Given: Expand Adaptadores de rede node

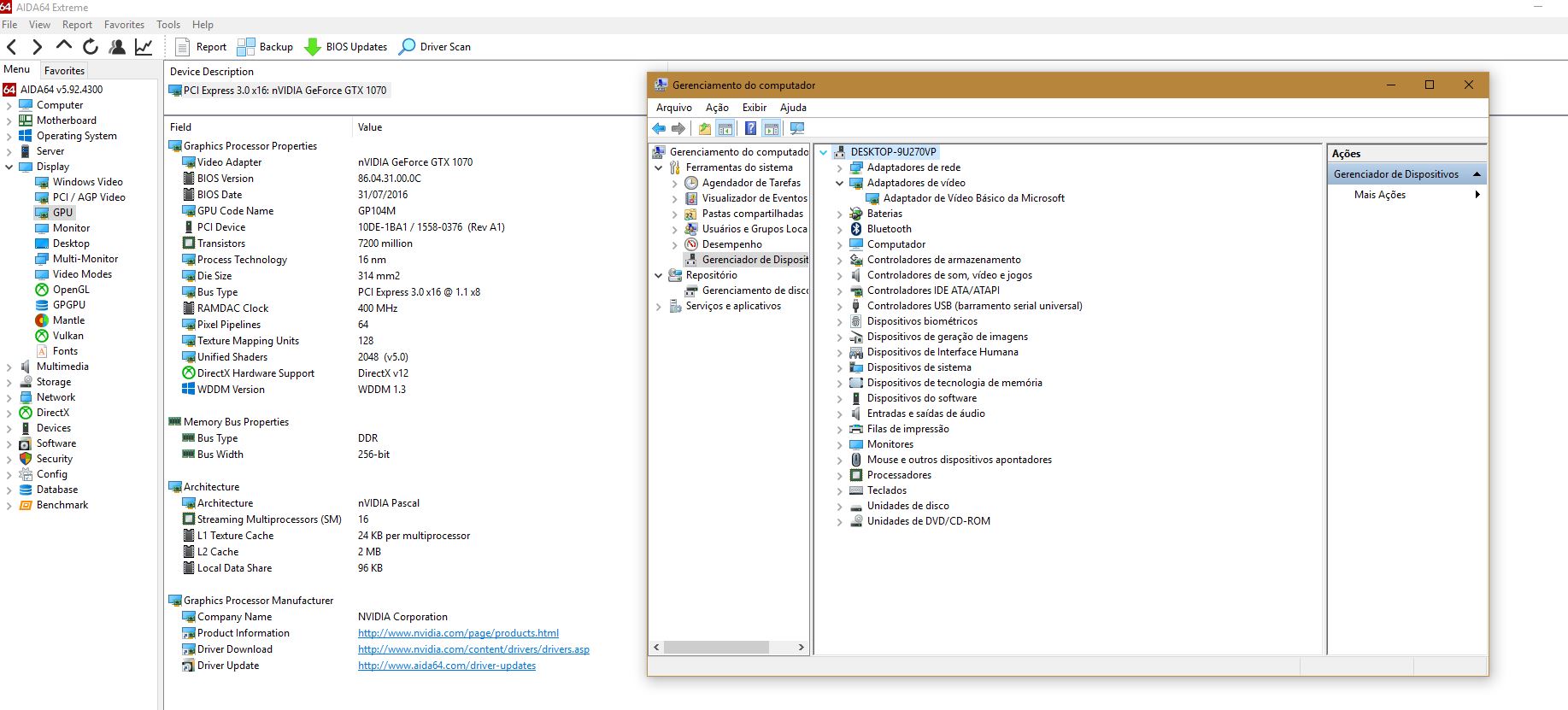Looking at the screenshot, I should tap(839, 167).
